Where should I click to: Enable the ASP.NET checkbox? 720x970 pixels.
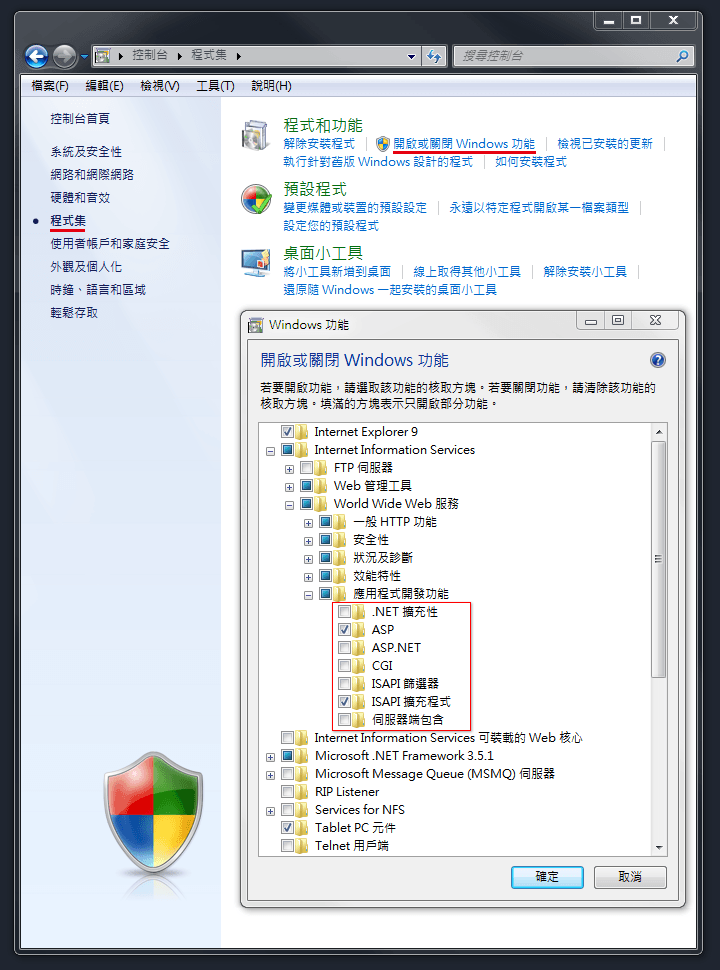[345, 648]
